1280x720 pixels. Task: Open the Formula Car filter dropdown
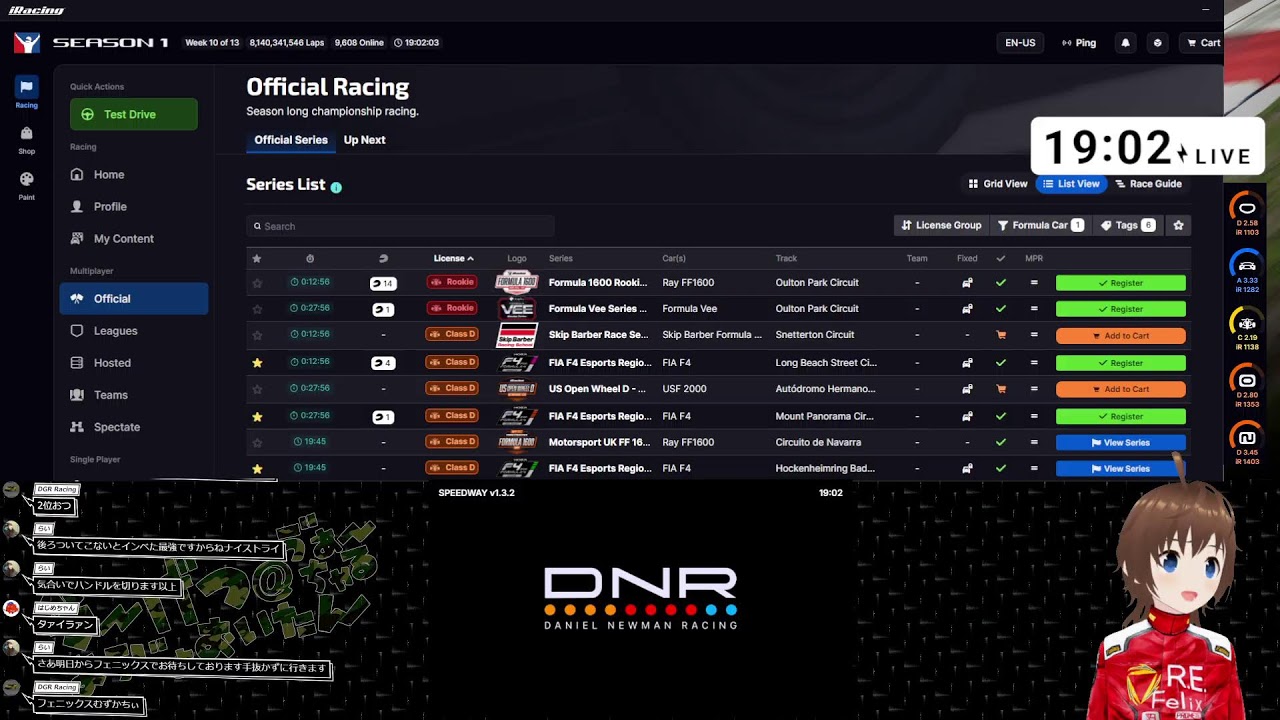(x=1040, y=226)
